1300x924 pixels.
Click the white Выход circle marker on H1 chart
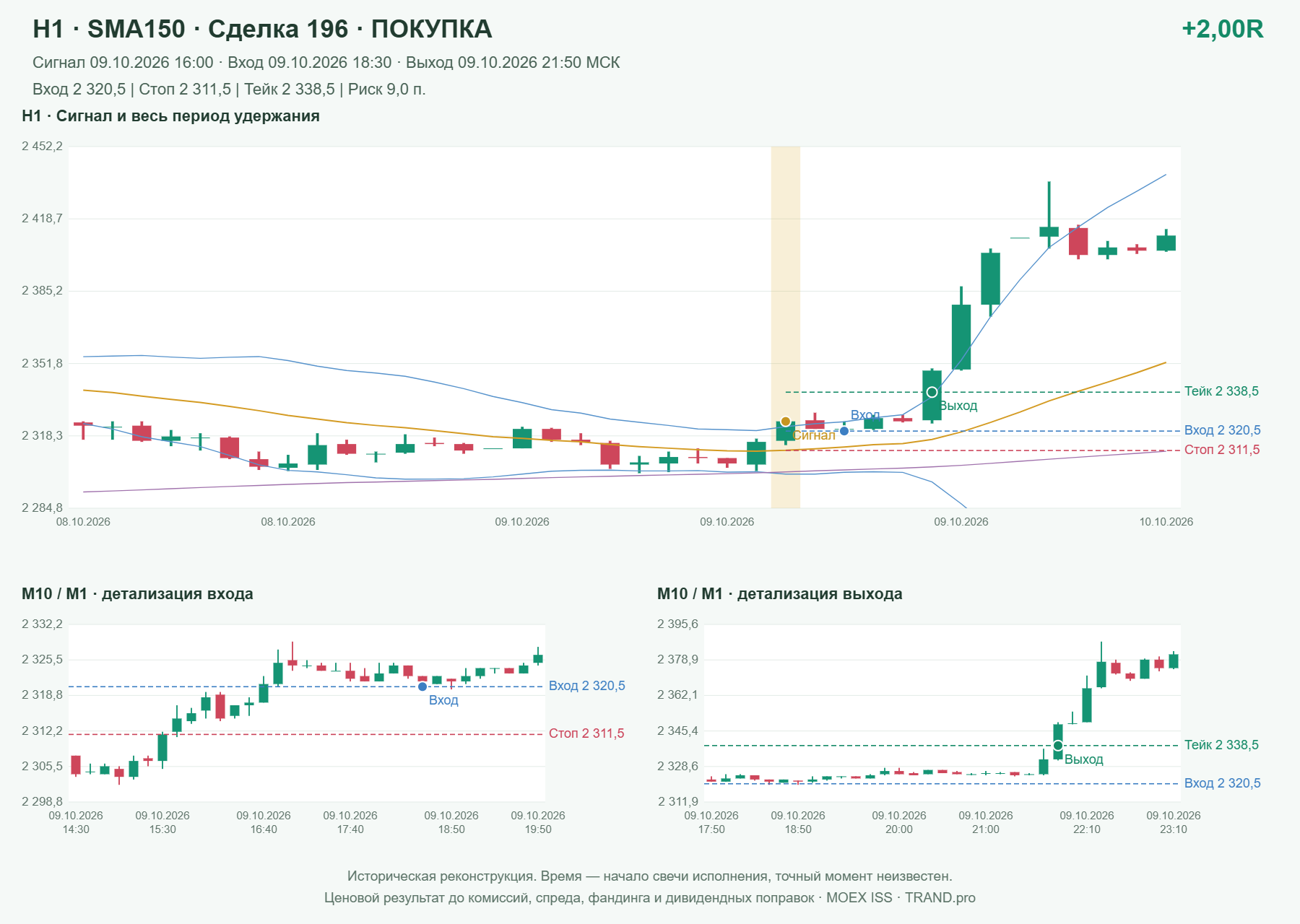[x=932, y=392]
